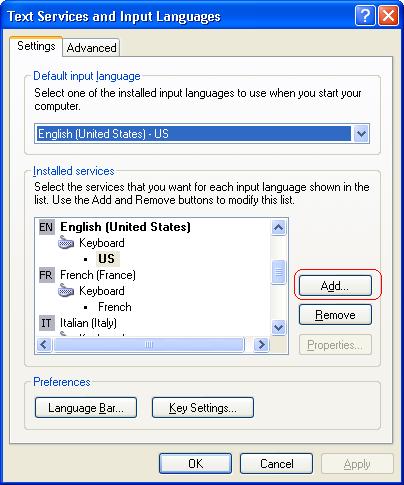
Task: Open the default input language dropdown arrow
Action: coord(361,134)
